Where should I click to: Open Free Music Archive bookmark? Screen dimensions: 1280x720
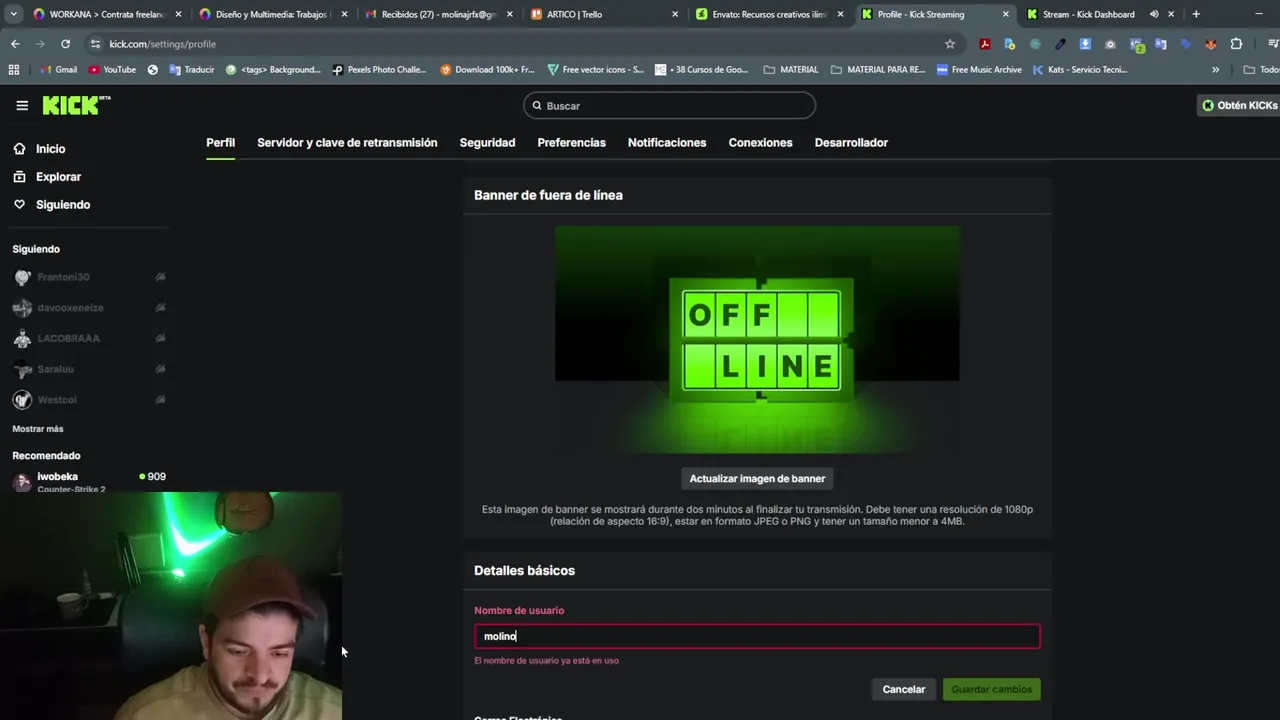click(x=979, y=70)
